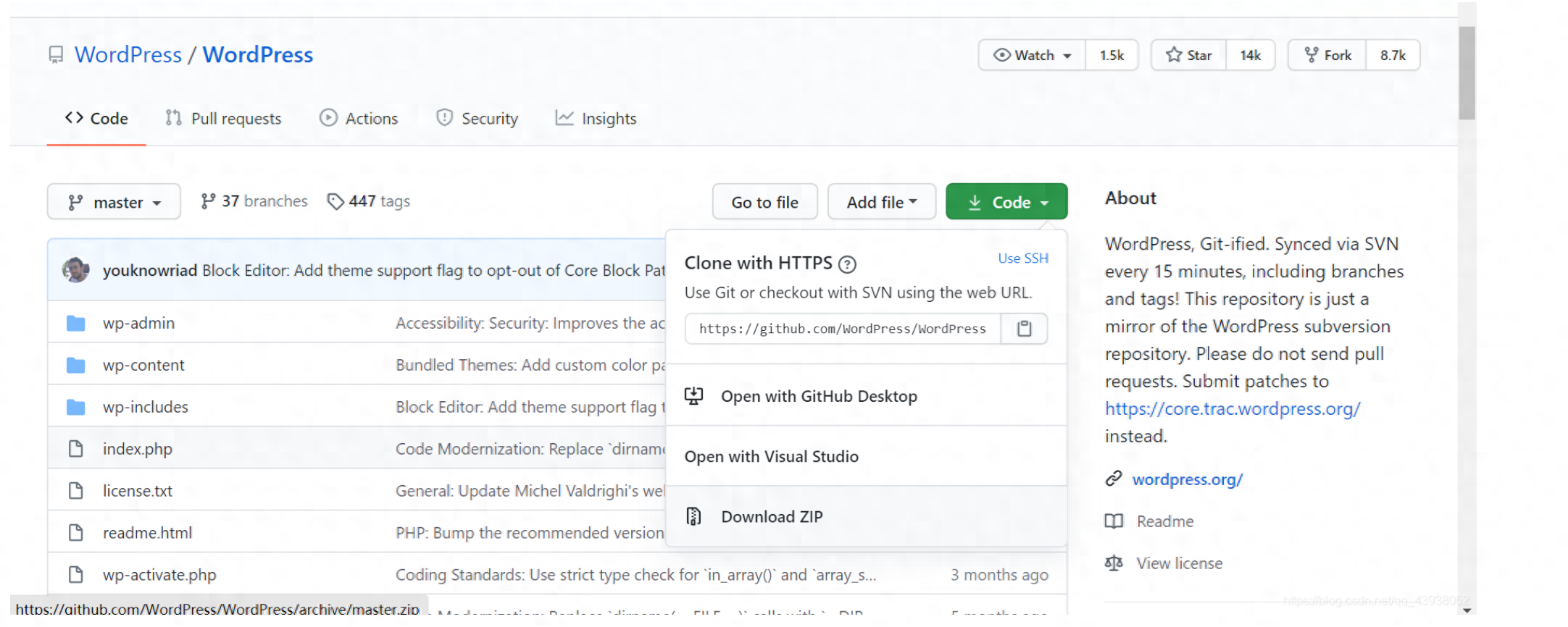Click the link chain icon beside wordpress.org
The image size is (1568, 627).
(x=1114, y=479)
